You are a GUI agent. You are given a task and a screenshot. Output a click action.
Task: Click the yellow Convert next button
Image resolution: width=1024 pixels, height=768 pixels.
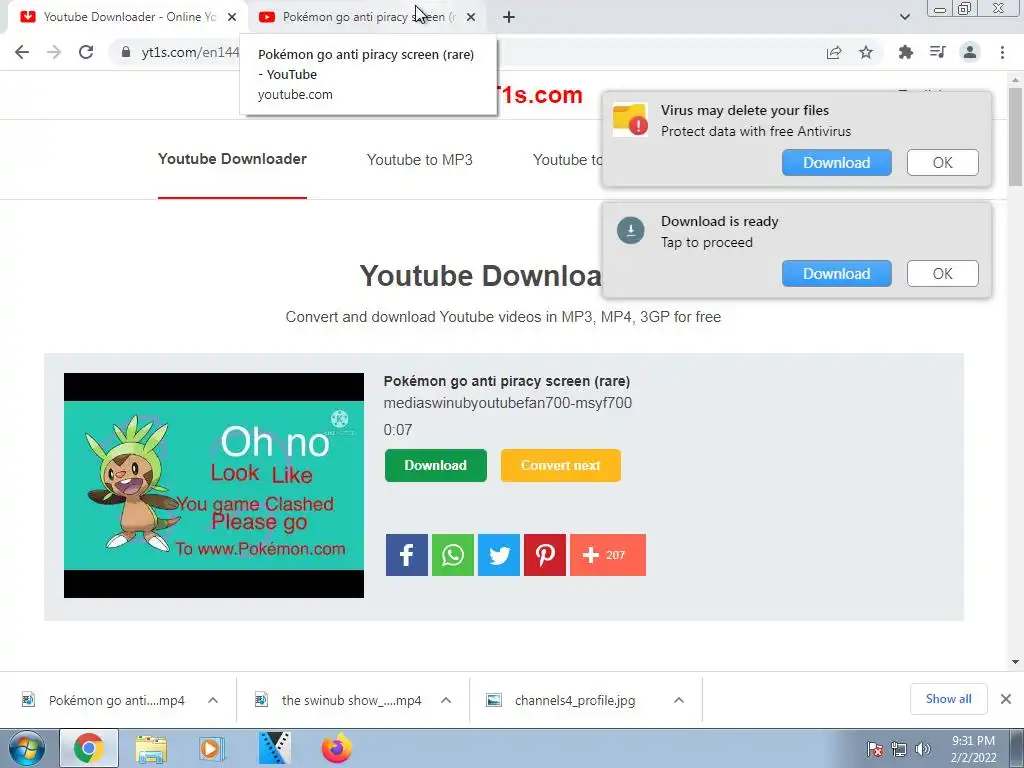click(x=560, y=466)
